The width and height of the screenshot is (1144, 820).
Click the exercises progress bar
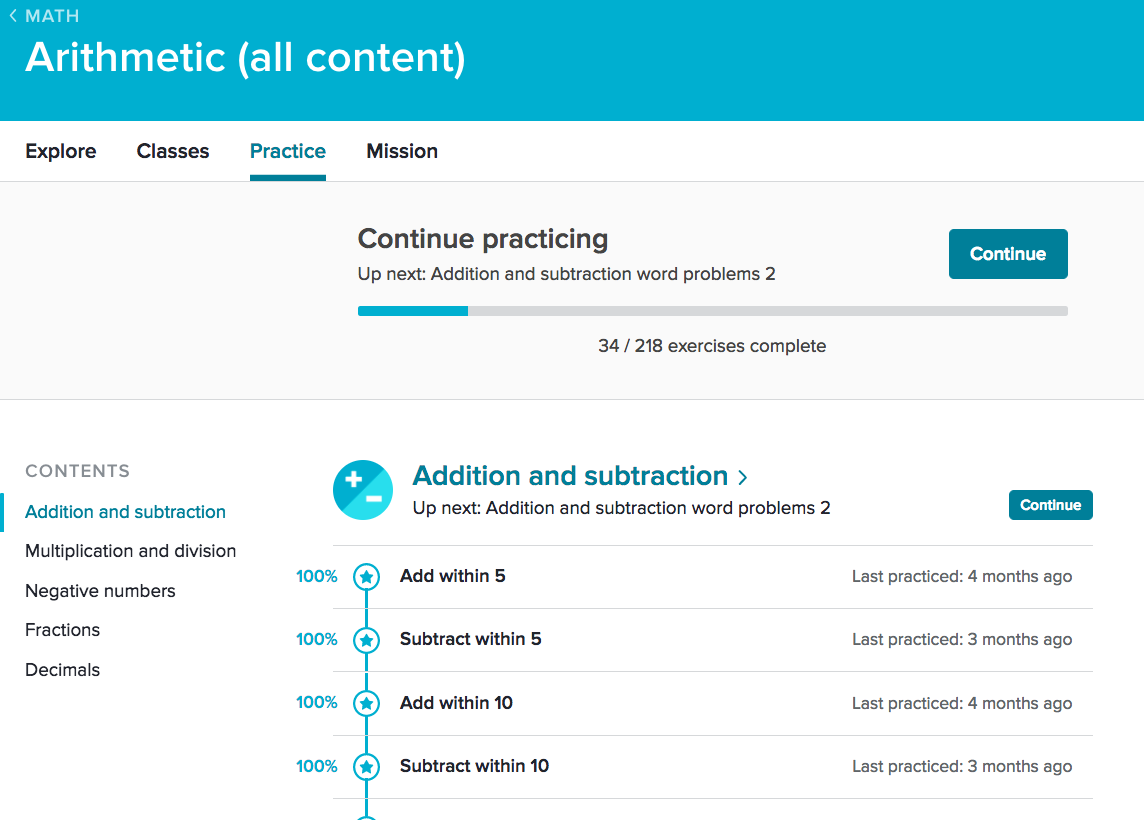[713, 311]
